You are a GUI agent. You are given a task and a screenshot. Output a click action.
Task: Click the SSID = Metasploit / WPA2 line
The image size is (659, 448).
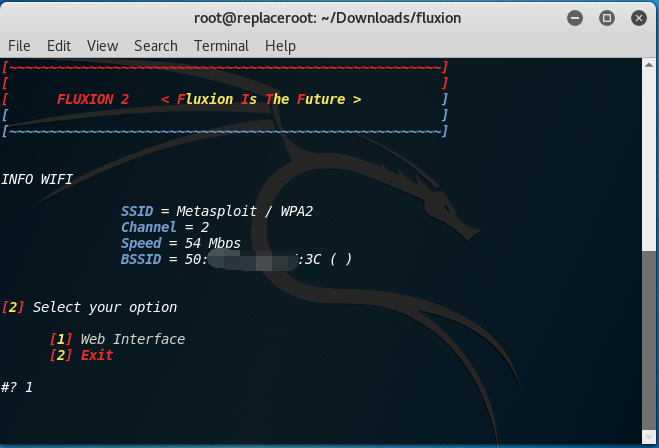point(217,211)
